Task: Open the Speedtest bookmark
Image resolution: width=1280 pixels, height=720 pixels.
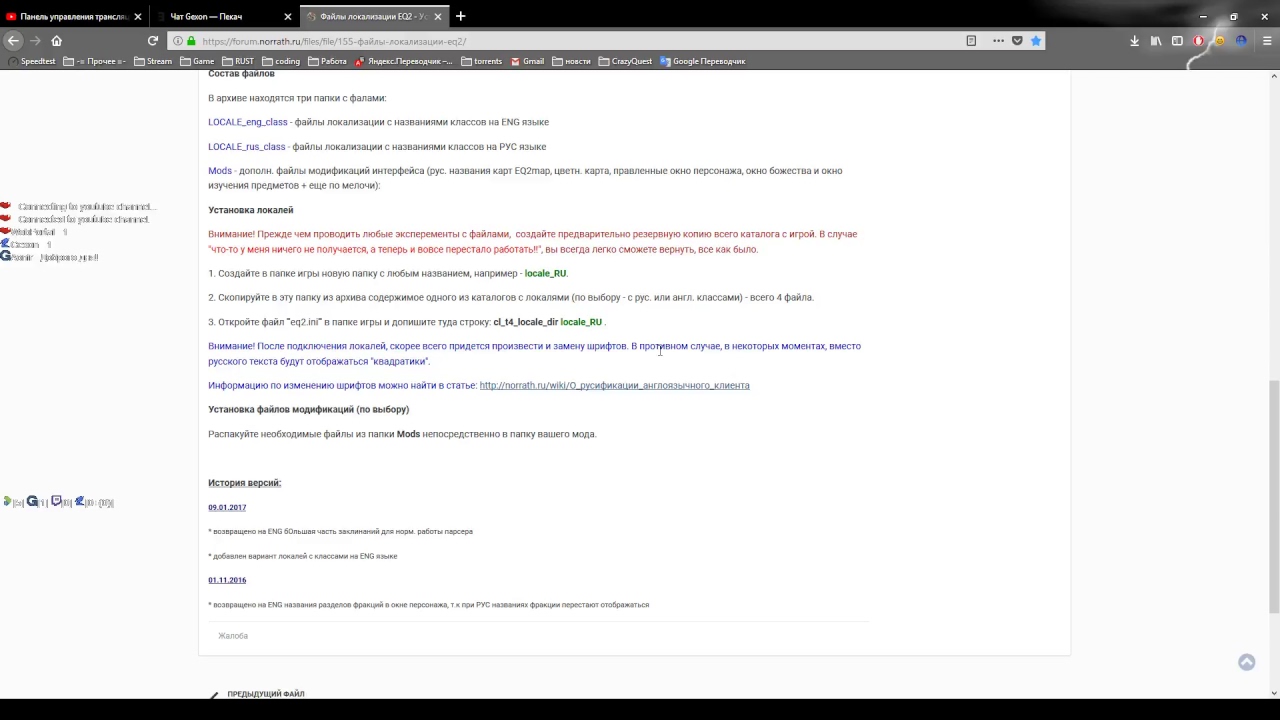Action: [32, 61]
